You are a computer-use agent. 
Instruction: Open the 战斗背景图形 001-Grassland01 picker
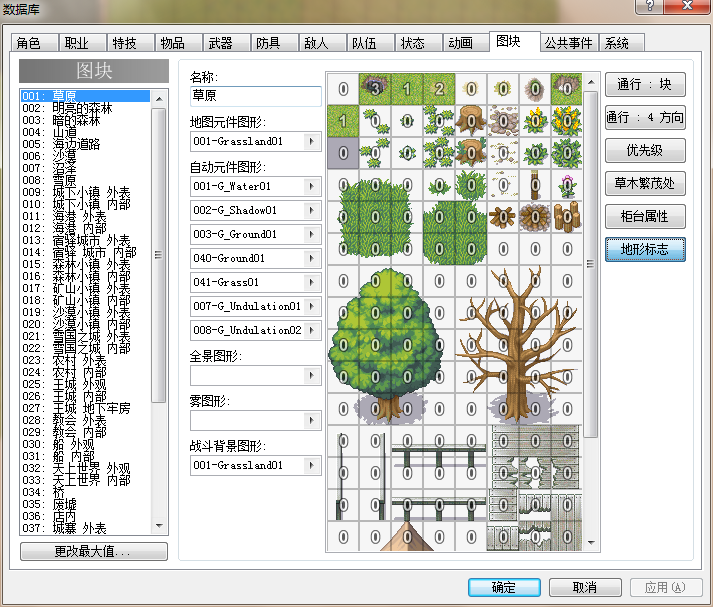[311, 466]
